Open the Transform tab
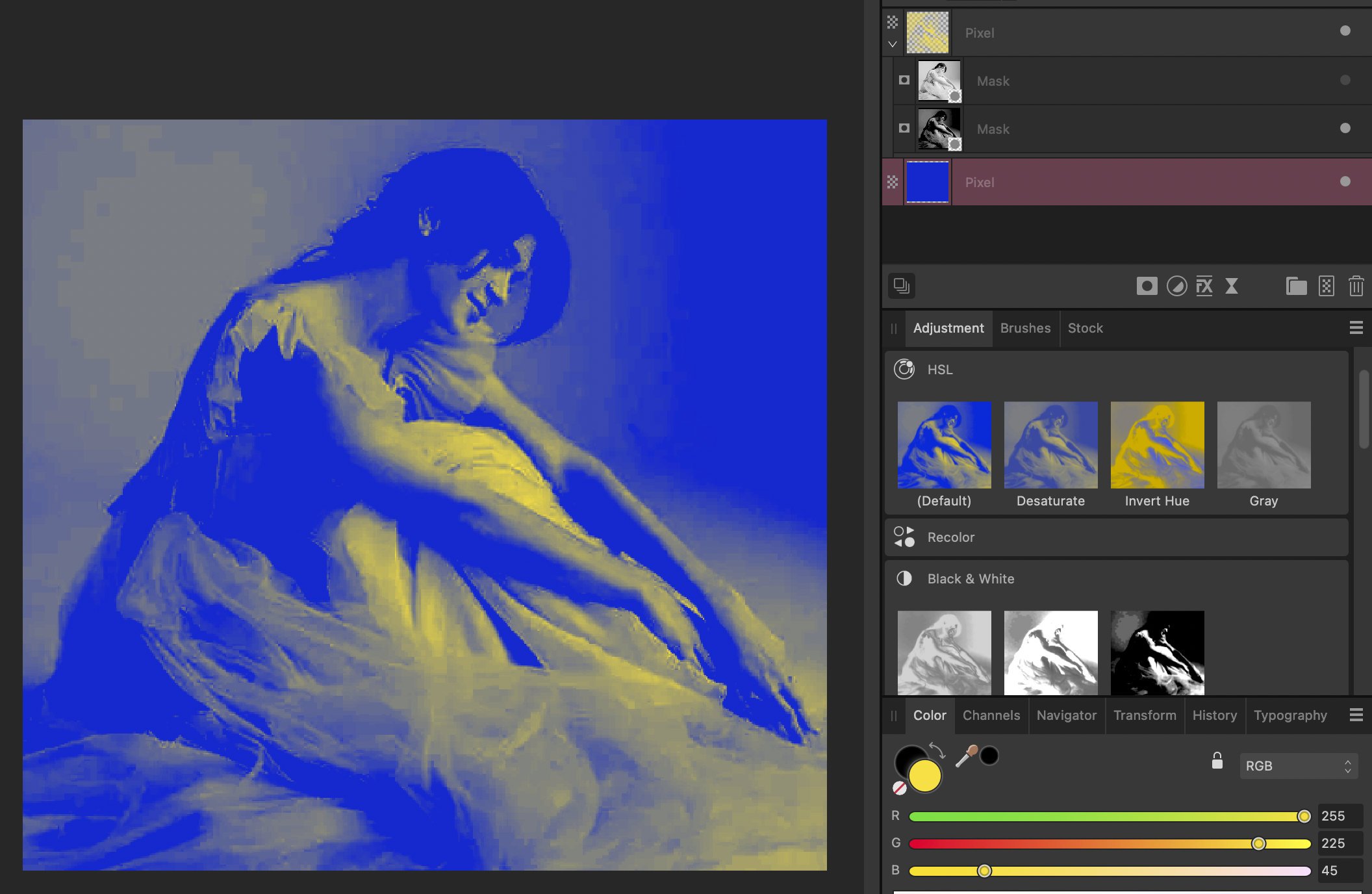1372x894 pixels. coord(1145,715)
